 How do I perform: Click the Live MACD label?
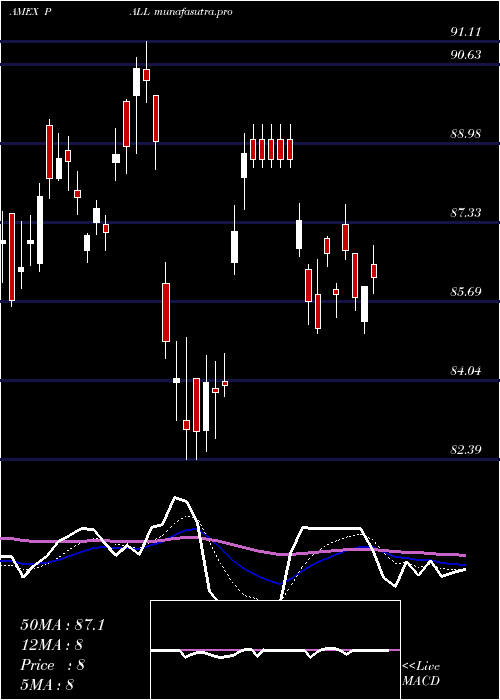421,674
